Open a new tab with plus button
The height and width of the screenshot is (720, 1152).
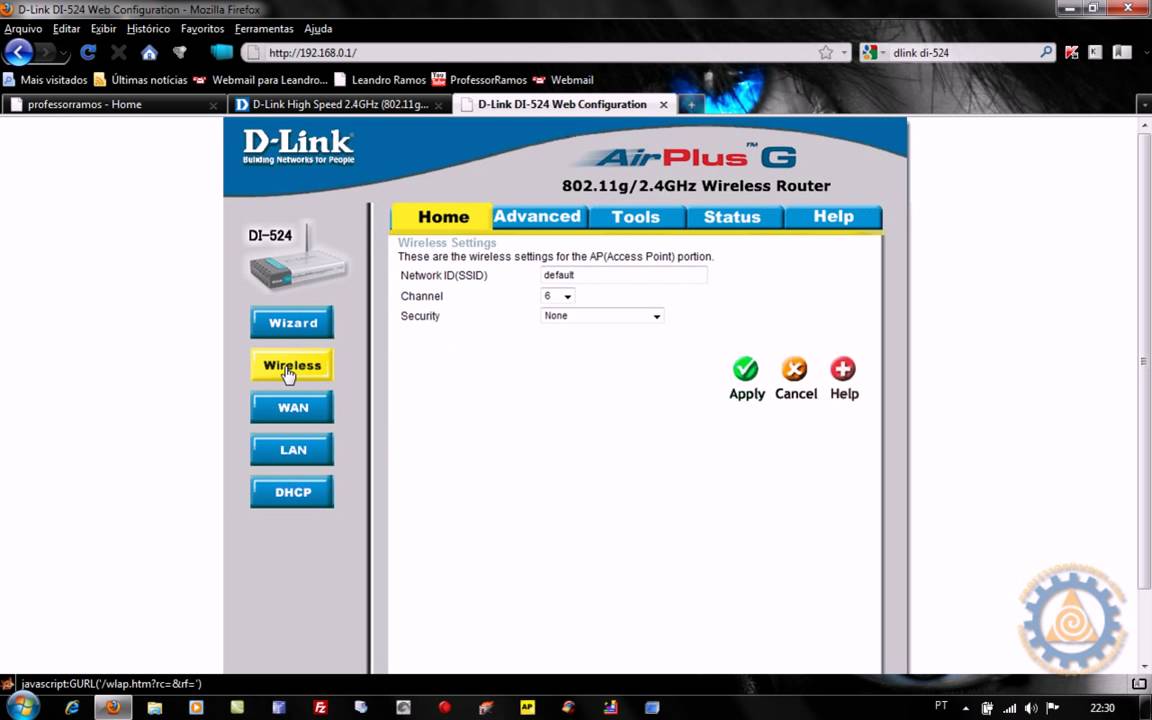pyautogui.click(x=691, y=105)
